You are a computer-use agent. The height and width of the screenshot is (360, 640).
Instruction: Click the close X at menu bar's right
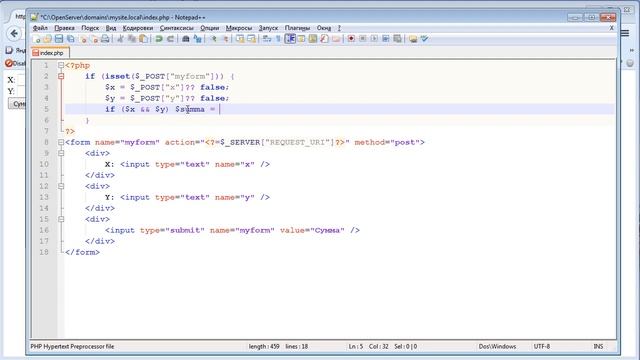click(x=611, y=28)
